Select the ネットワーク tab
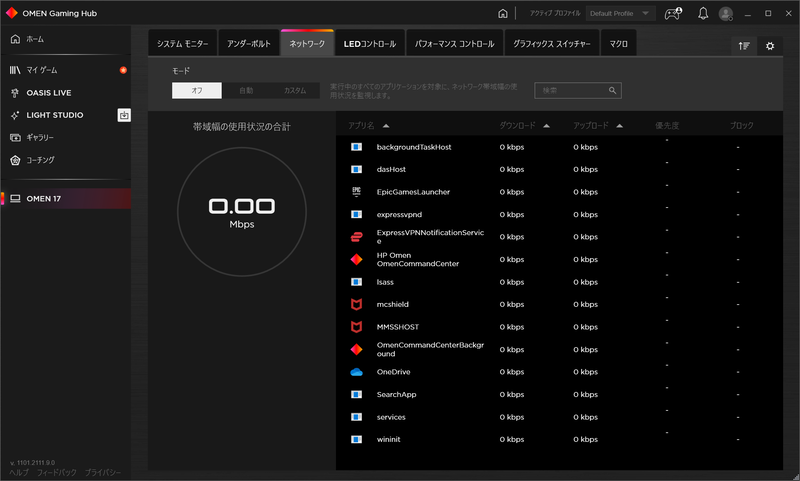 [x=307, y=43]
